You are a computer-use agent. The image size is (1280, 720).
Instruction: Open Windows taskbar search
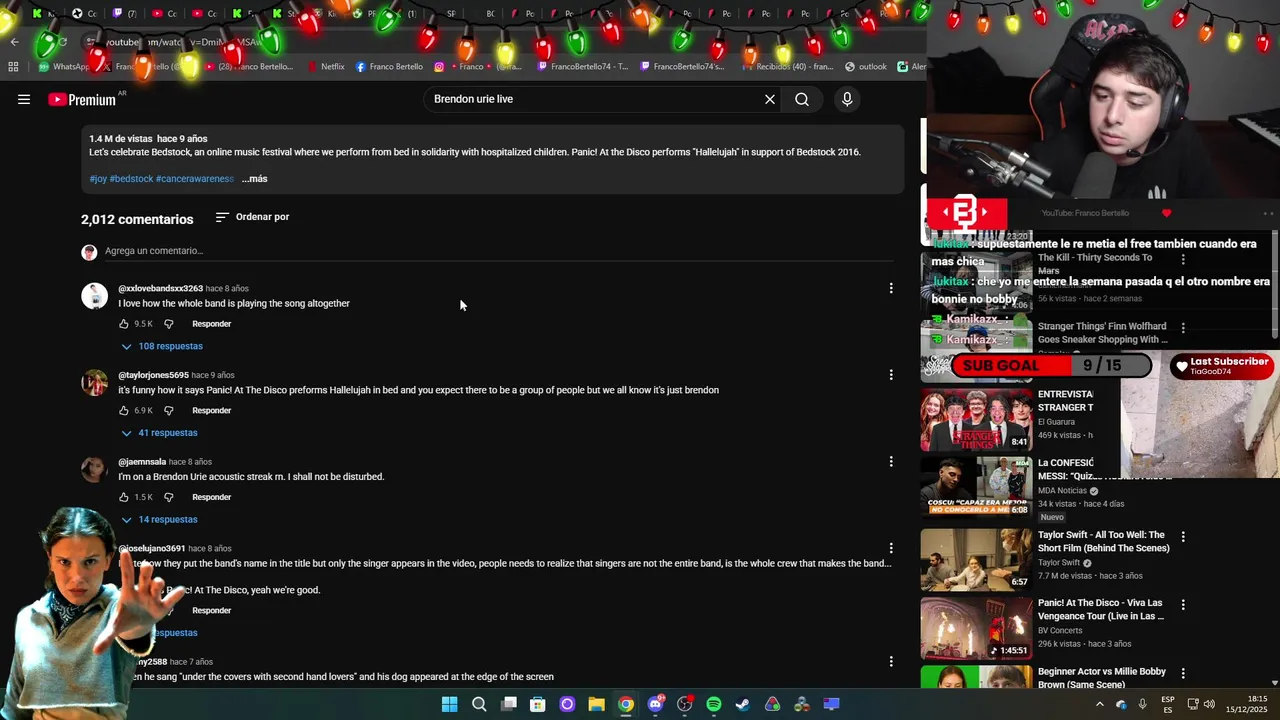pos(479,704)
